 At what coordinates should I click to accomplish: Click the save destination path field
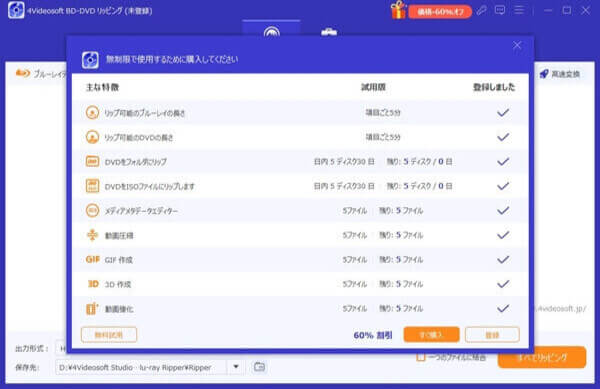tap(142, 367)
